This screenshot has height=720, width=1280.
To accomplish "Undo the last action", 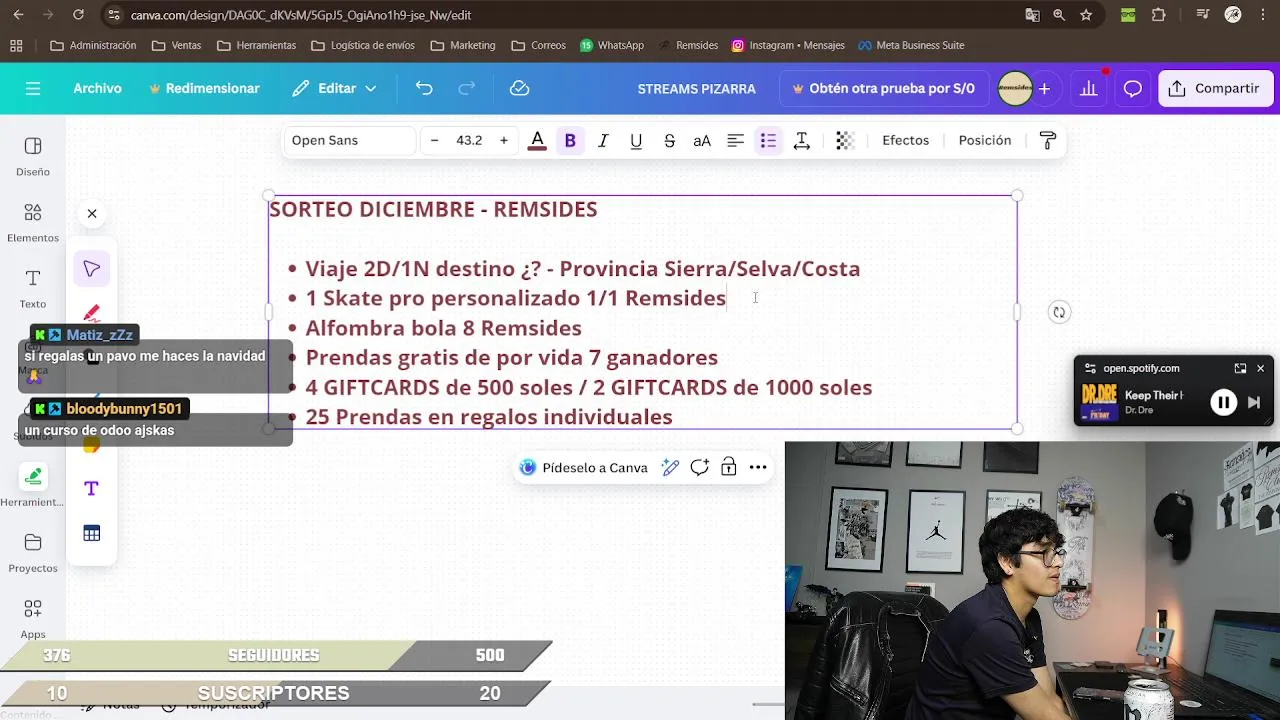I will coord(424,88).
